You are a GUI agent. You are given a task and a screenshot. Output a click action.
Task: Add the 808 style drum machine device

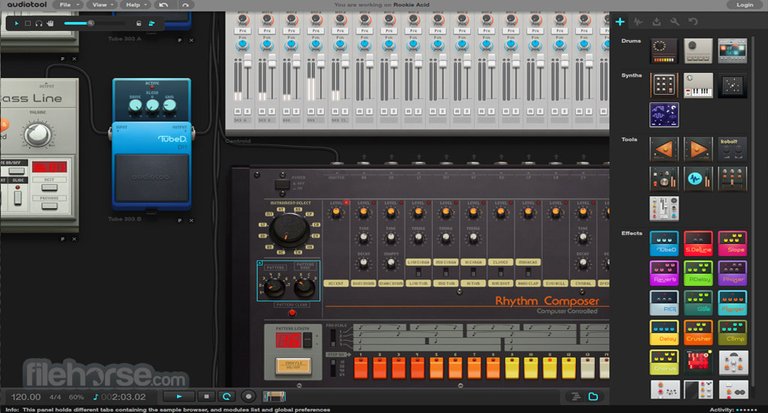point(664,50)
